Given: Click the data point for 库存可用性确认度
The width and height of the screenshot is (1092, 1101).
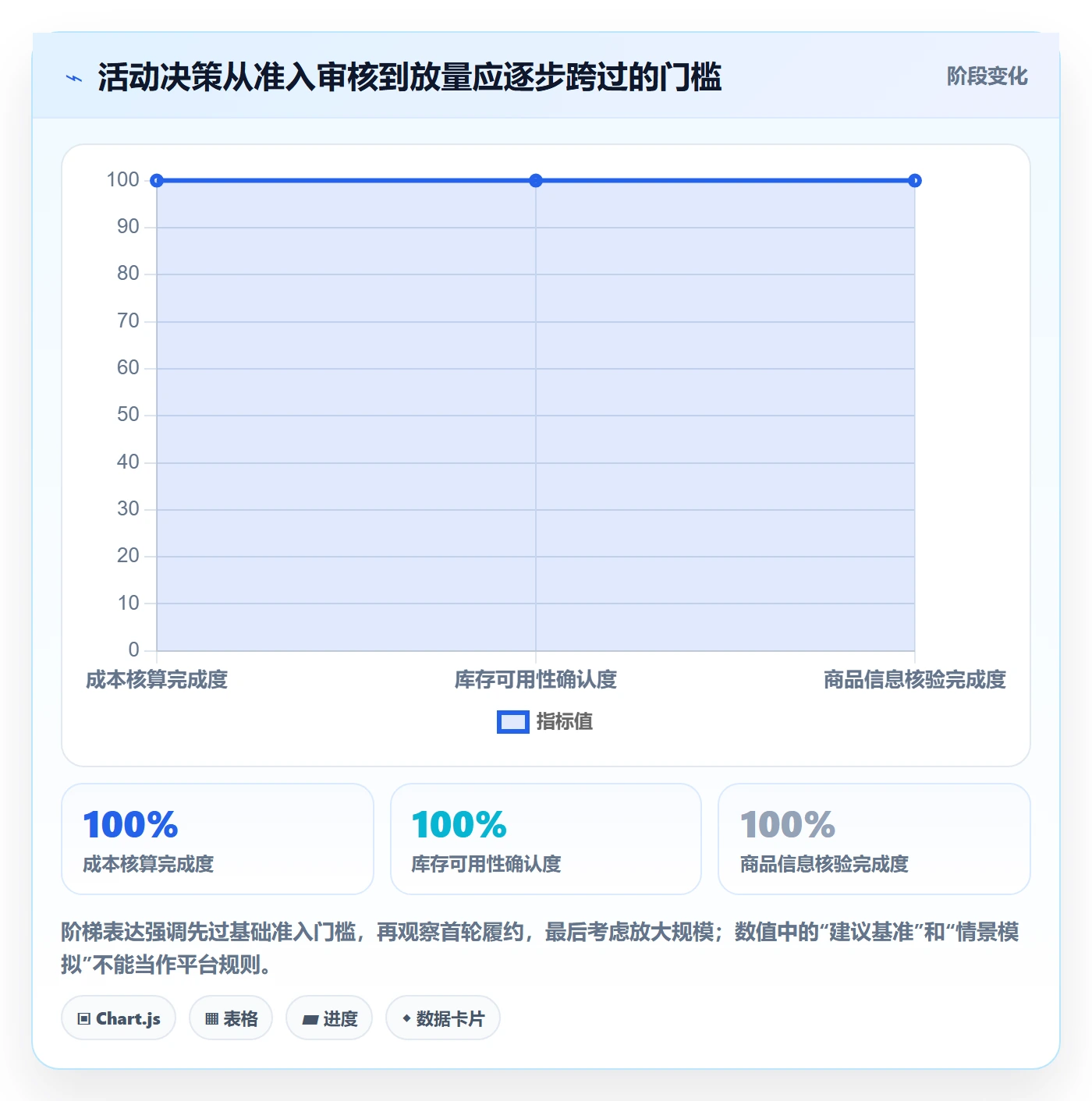Looking at the screenshot, I should click(536, 181).
